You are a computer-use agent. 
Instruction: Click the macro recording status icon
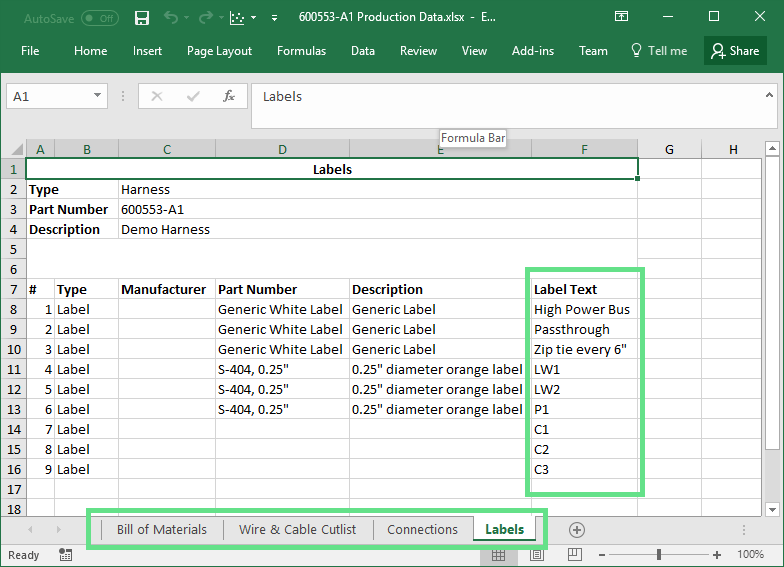(x=66, y=554)
